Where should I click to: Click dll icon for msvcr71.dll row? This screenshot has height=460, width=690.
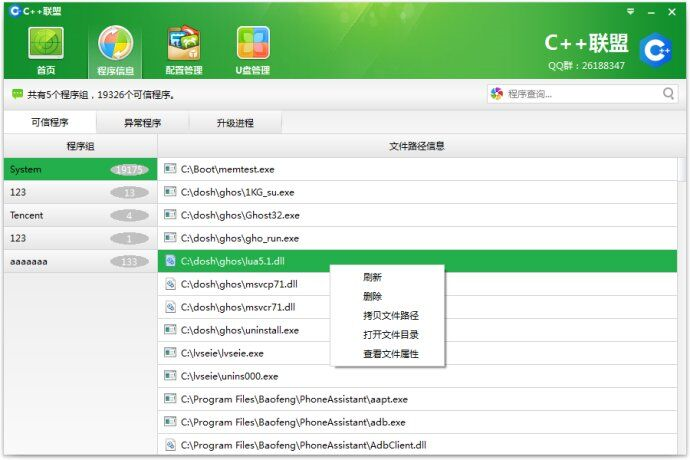[170, 306]
